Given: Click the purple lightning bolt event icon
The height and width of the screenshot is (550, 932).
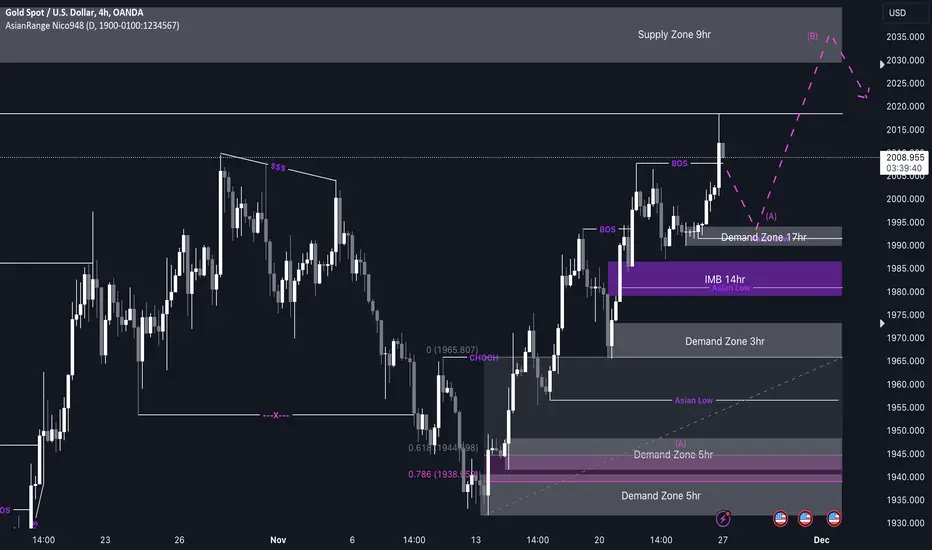Looking at the screenshot, I should tap(723, 518).
